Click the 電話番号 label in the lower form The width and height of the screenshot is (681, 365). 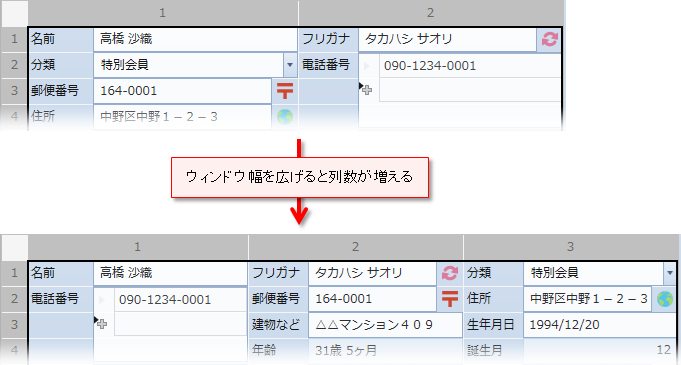tap(55, 299)
